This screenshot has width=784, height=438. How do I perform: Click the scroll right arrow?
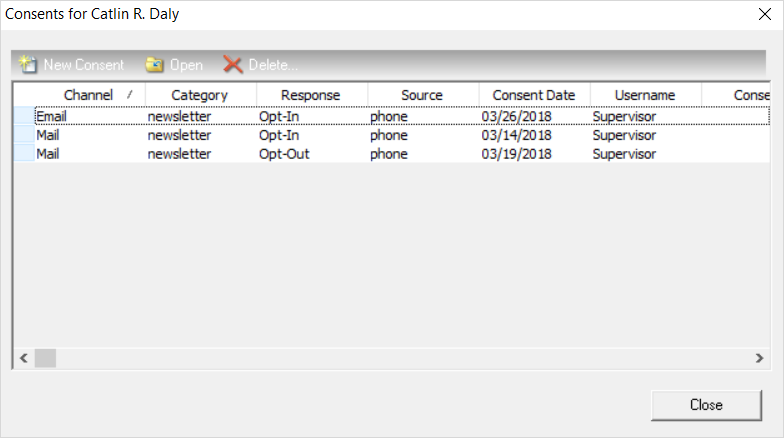tap(760, 358)
